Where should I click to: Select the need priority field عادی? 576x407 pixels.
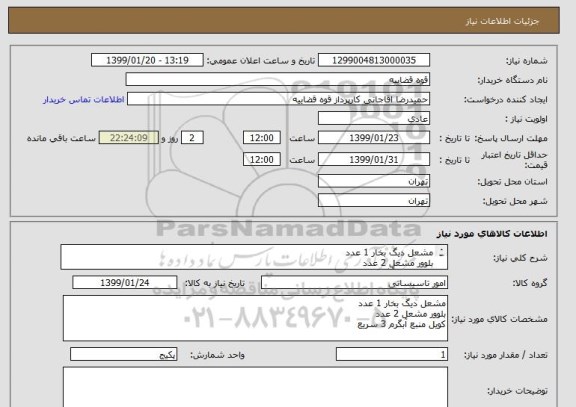(x=374, y=119)
